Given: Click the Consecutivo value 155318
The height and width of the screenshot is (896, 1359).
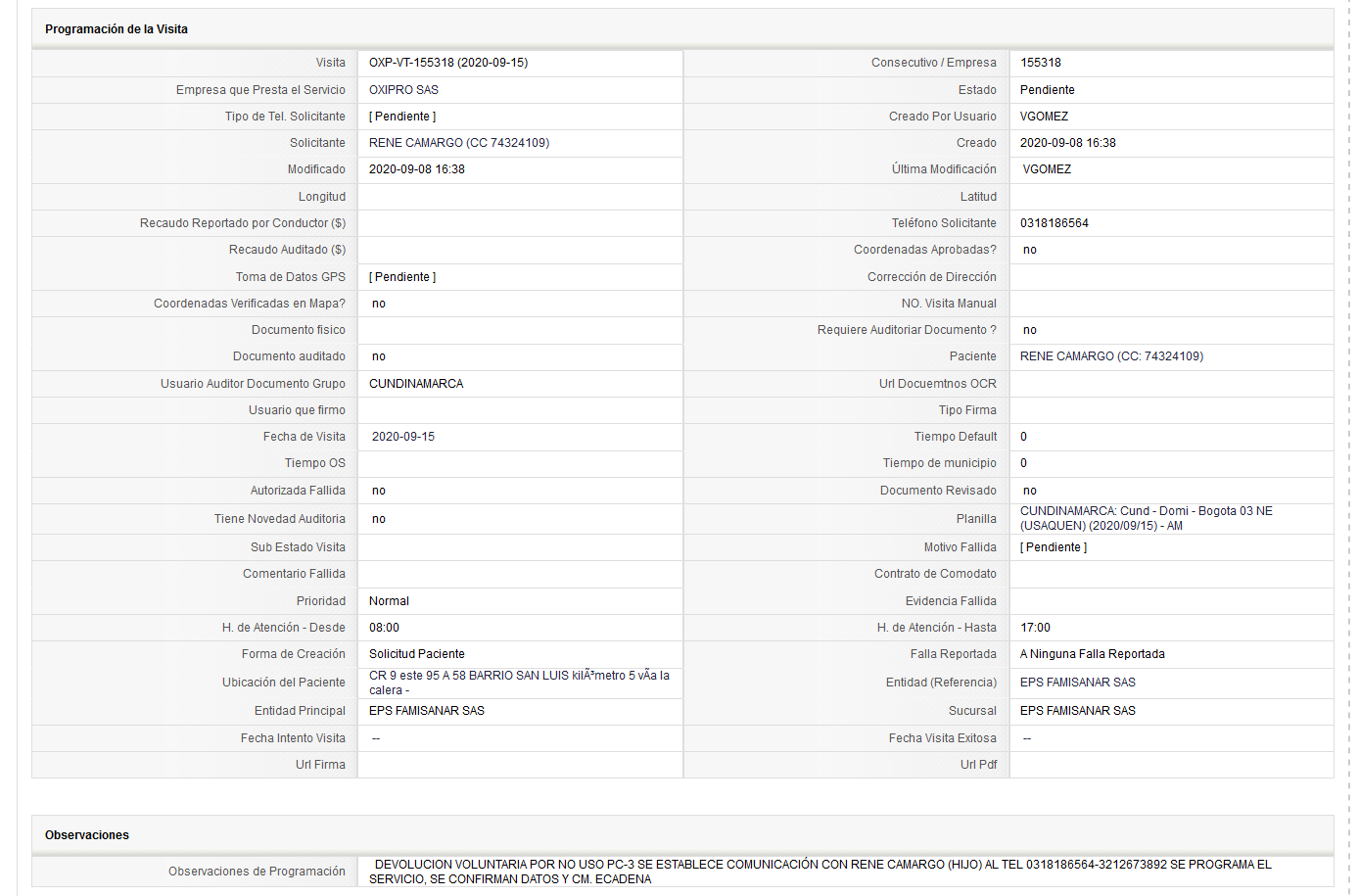Looking at the screenshot, I should point(1041,63).
